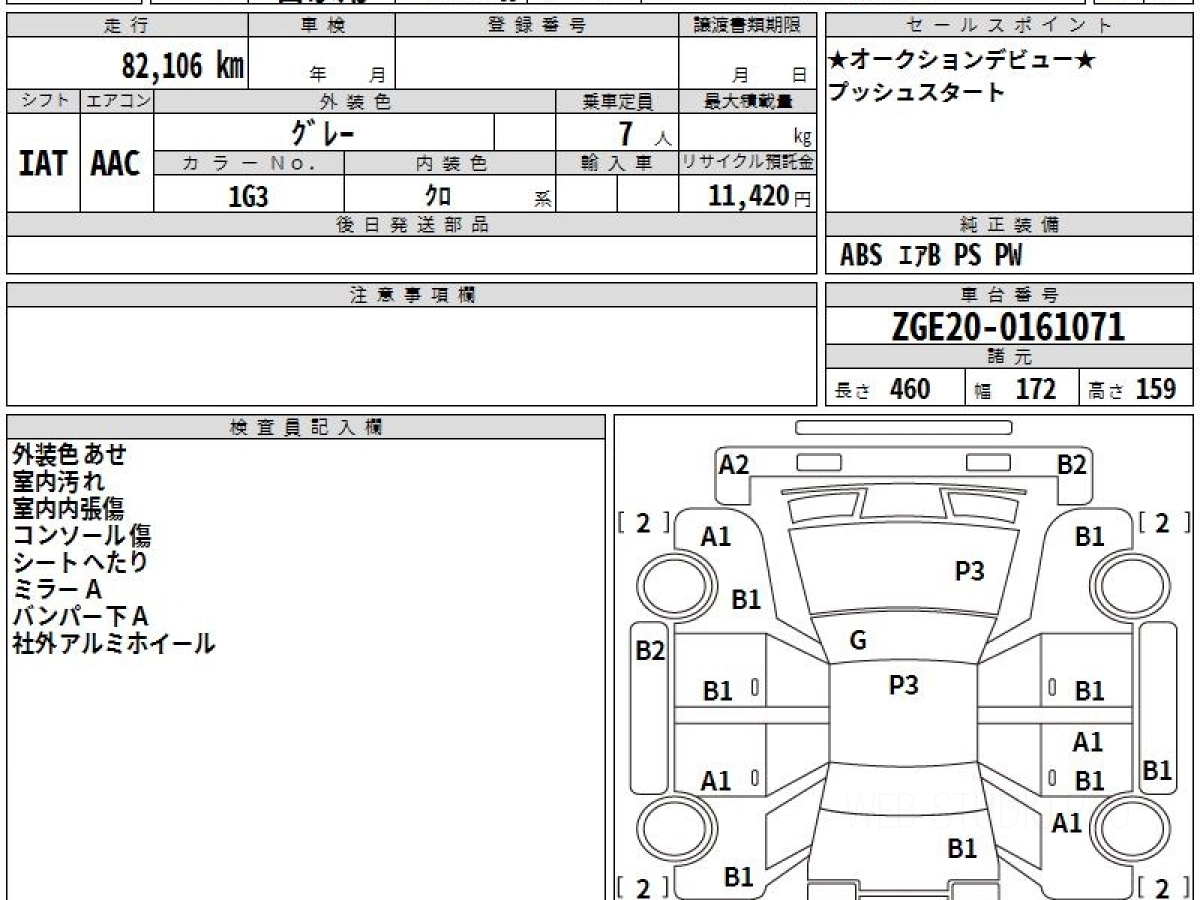Select the 内装色 header

point(450,163)
